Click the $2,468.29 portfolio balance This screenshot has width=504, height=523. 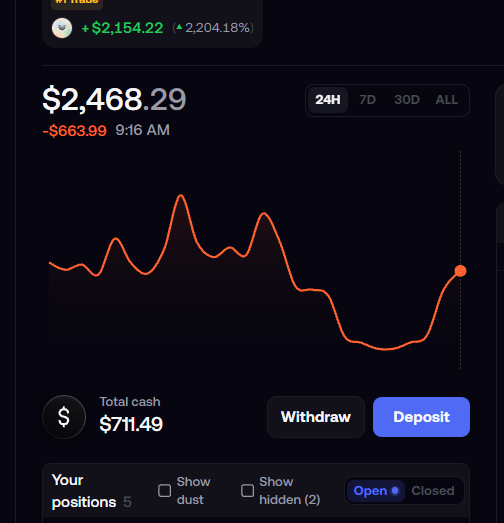[x=114, y=99]
